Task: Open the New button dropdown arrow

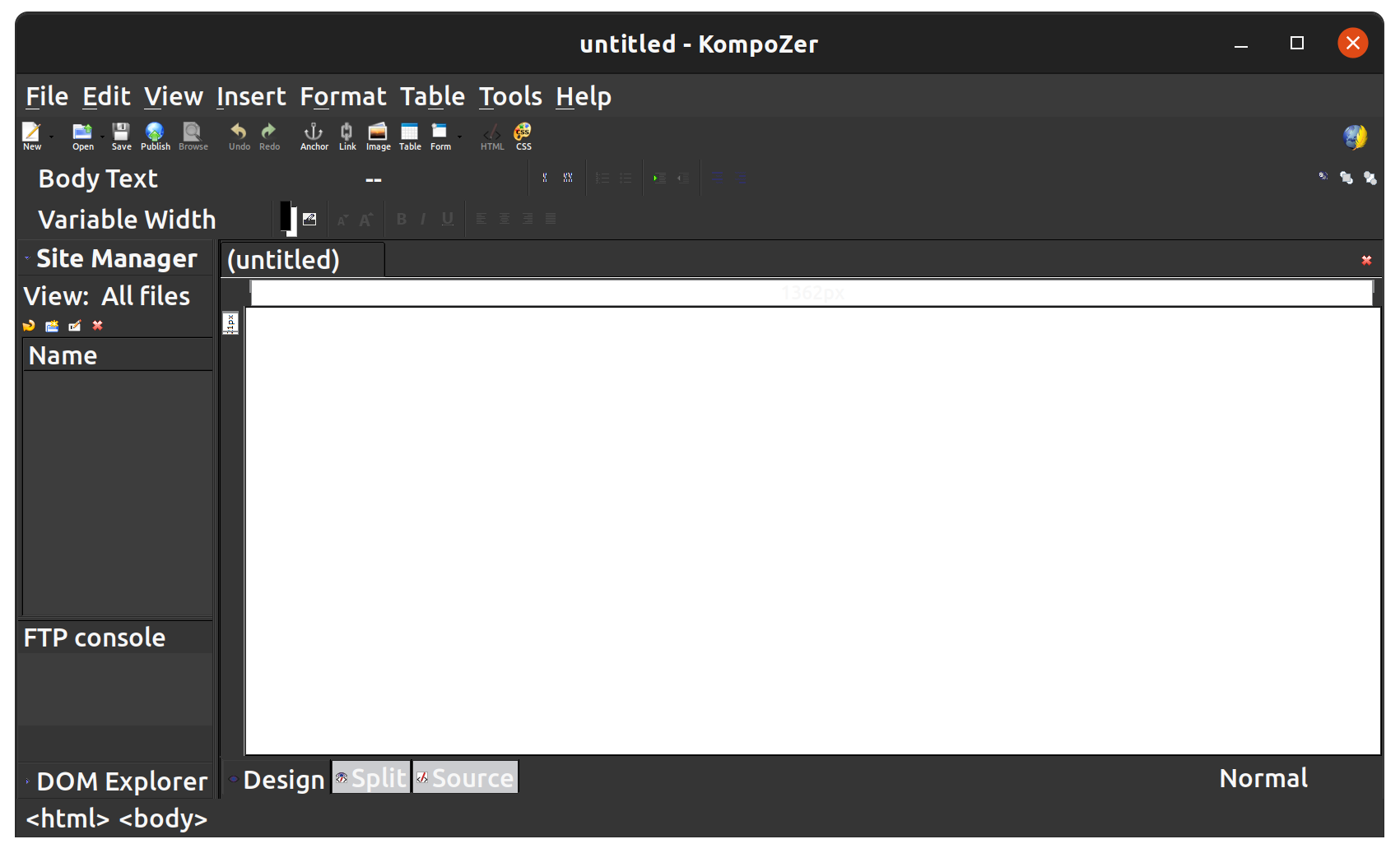Action: click(51, 137)
